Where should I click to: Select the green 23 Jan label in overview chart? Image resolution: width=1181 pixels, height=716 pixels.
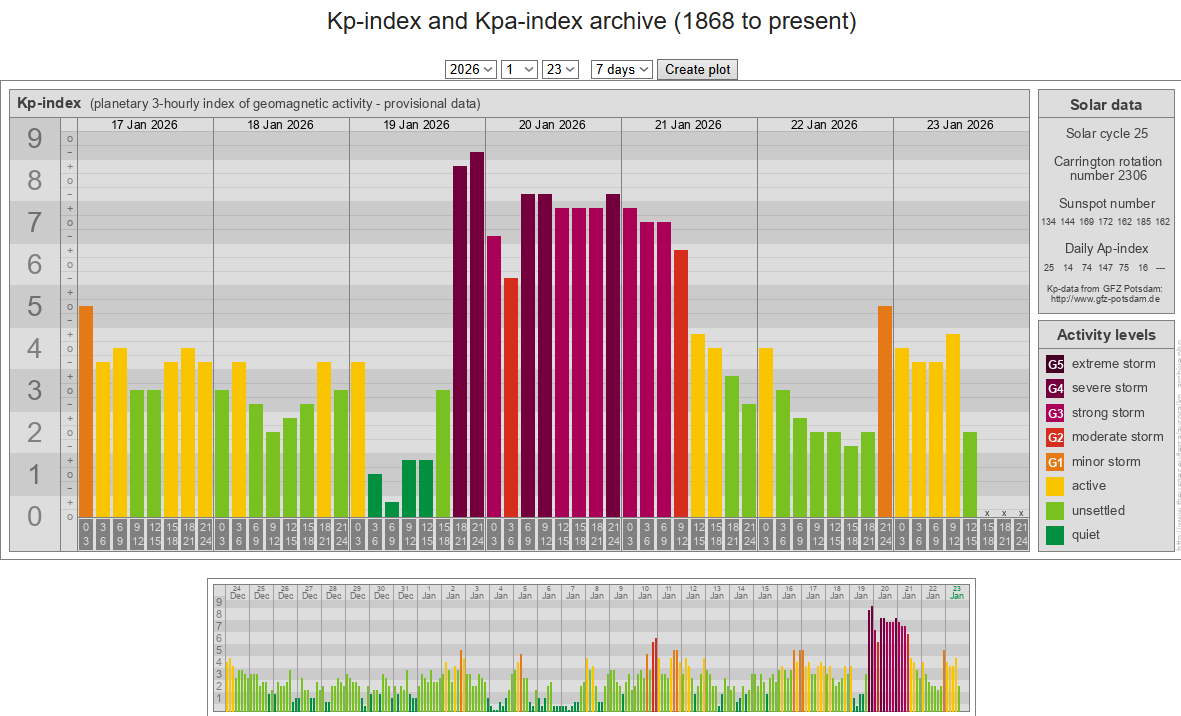957,591
